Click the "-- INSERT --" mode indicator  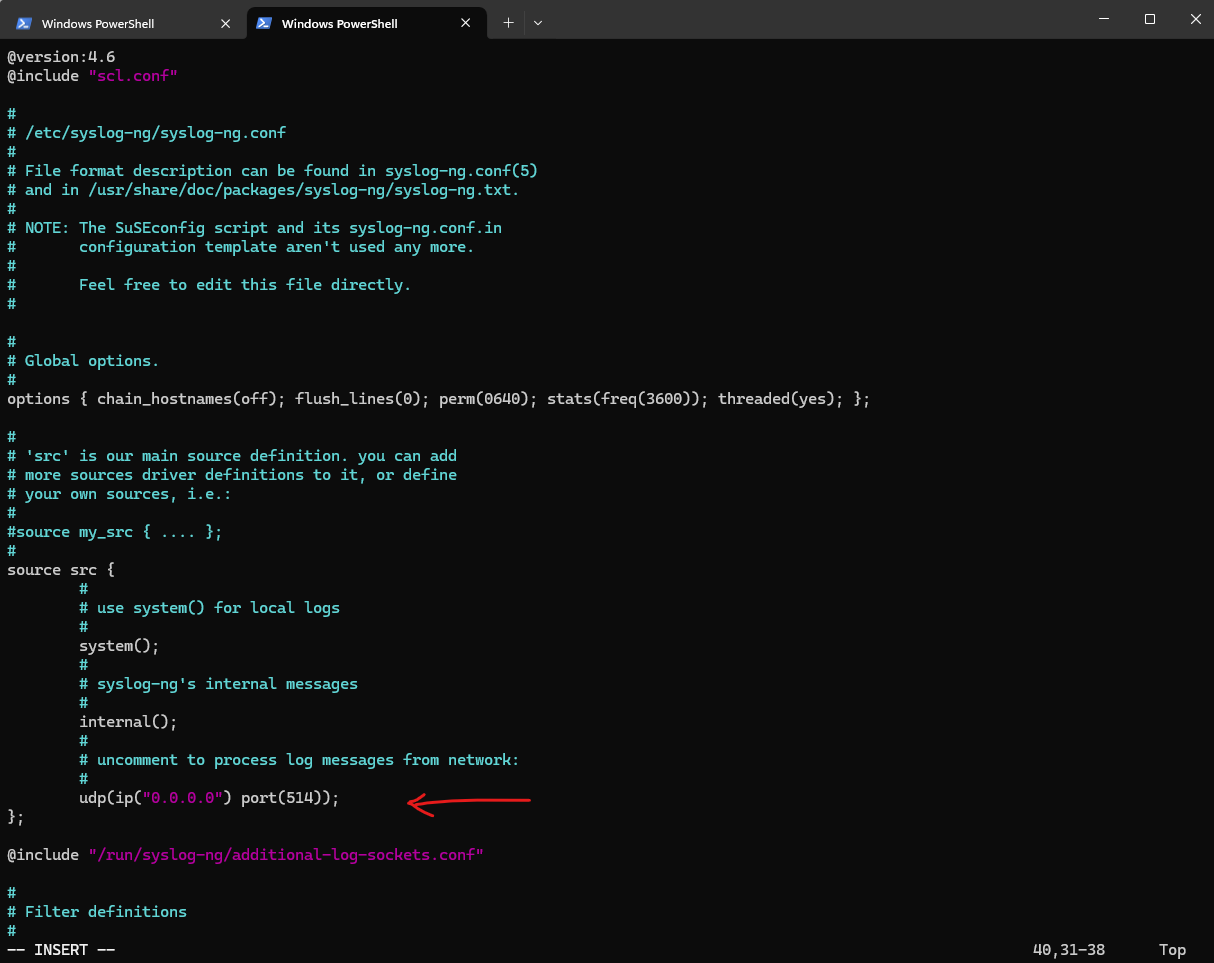(61, 950)
